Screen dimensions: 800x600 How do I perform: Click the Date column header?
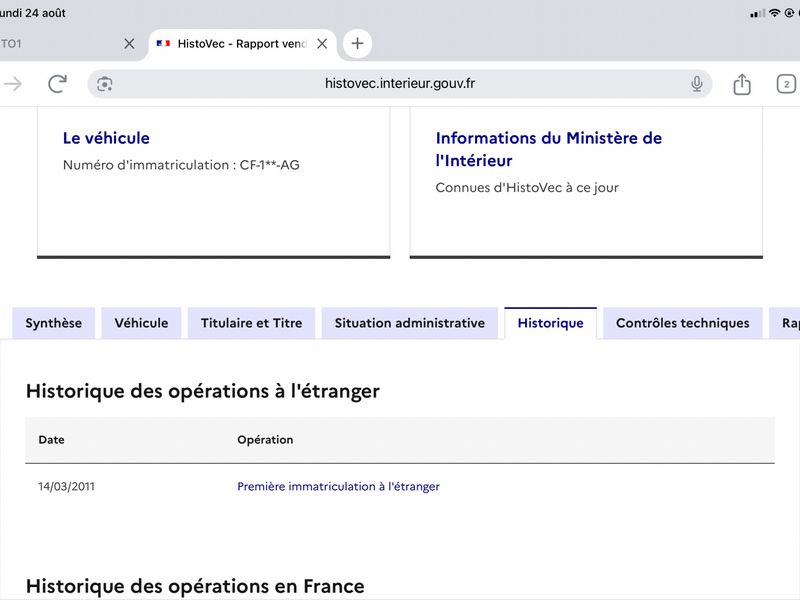[52, 440]
